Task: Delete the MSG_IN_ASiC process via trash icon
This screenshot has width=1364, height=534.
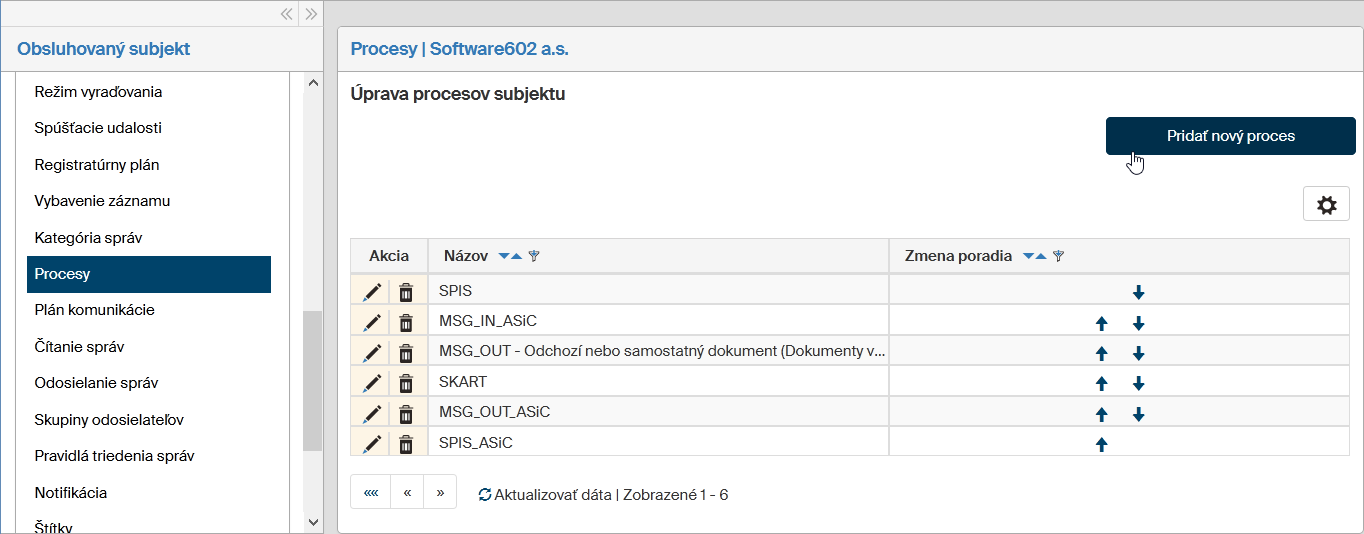Action: (406, 322)
